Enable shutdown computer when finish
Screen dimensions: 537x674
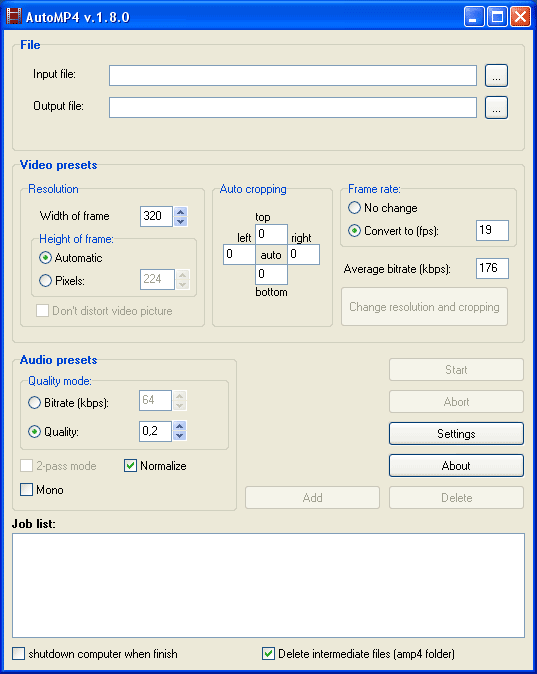[18, 654]
